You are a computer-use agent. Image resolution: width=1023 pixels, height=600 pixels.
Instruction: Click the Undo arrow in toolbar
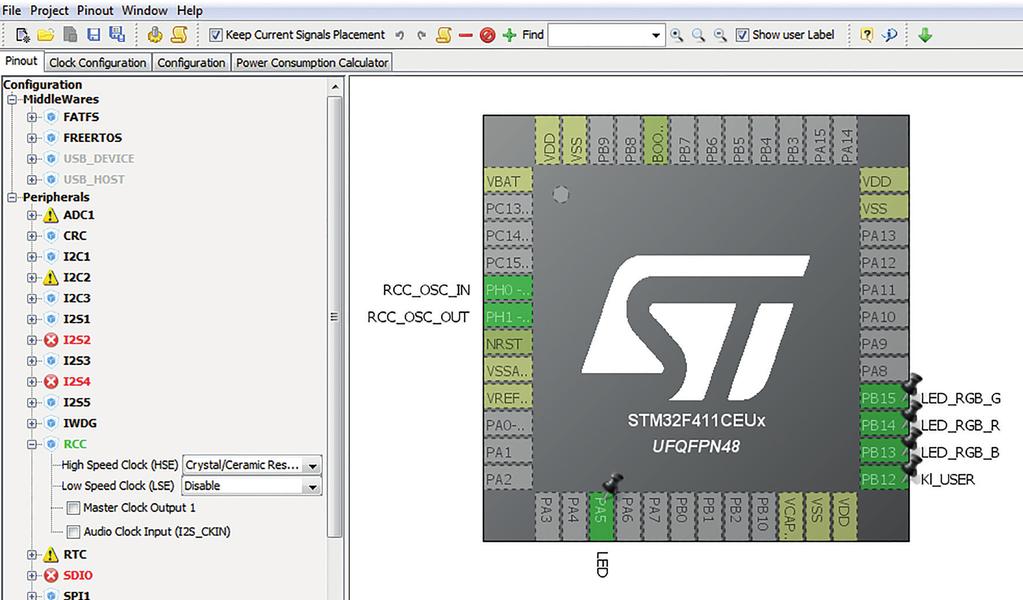tap(400, 35)
